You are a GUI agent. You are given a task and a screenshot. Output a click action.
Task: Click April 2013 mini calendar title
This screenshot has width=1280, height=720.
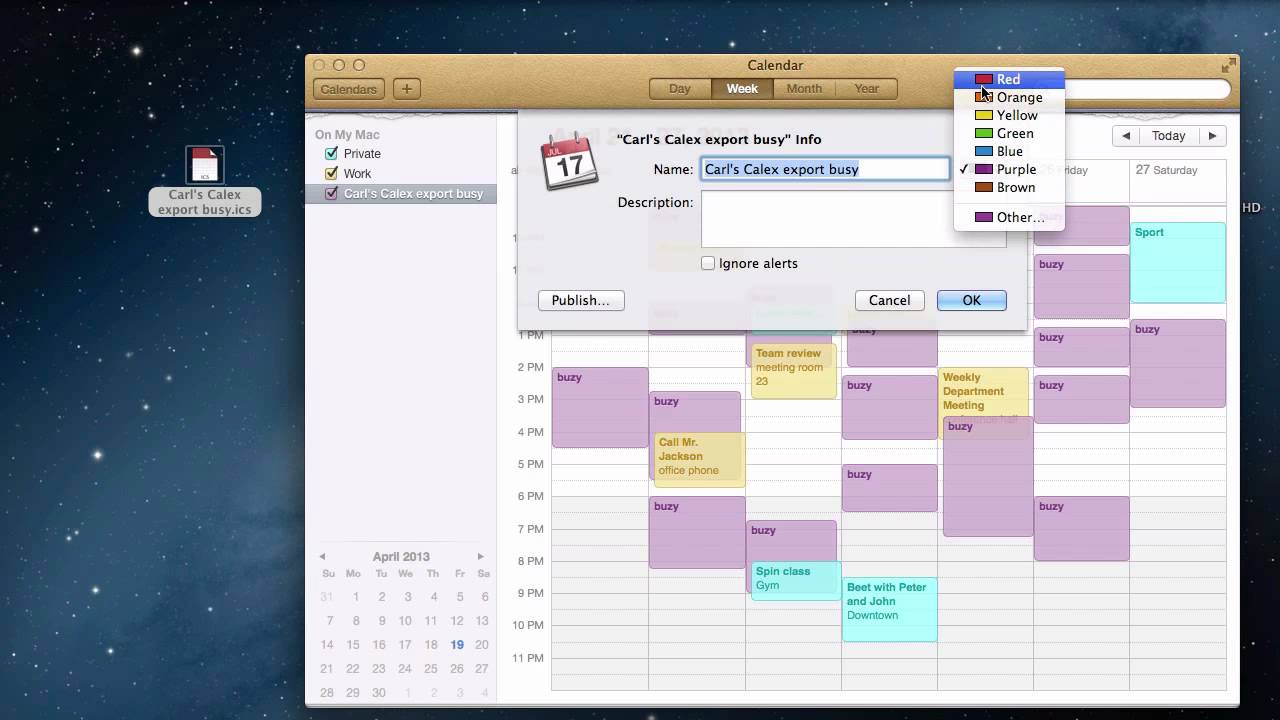tap(401, 557)
